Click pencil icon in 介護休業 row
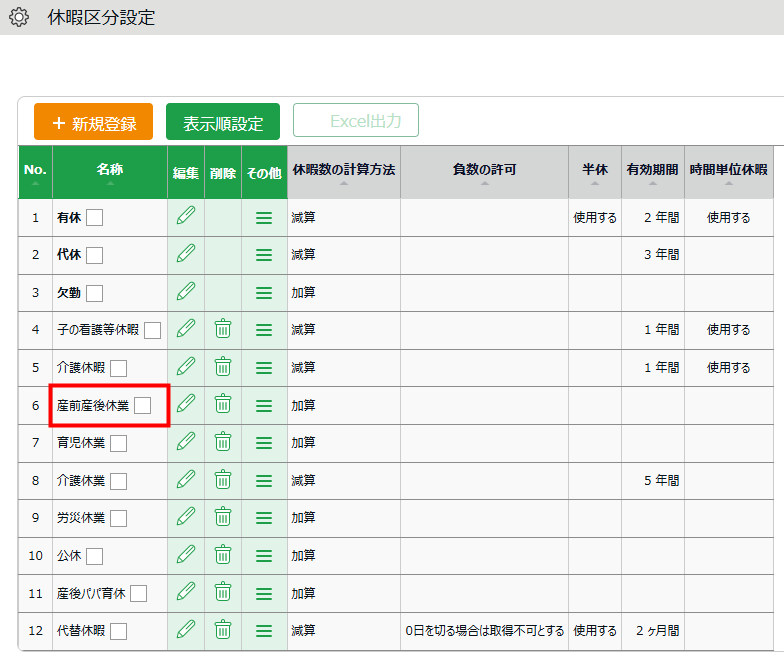Image resolution: width=784 pixels, height=657 pixels. pos(186,480)
